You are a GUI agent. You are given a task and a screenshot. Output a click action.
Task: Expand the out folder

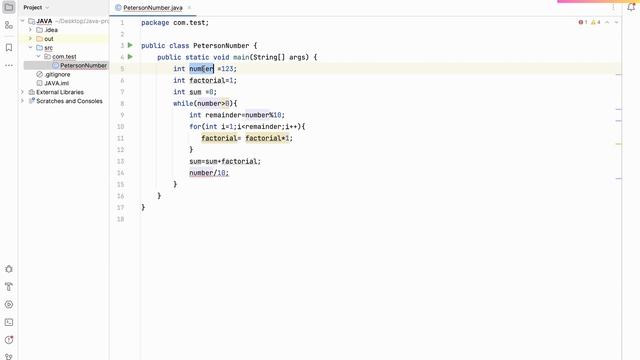[31, 39]
